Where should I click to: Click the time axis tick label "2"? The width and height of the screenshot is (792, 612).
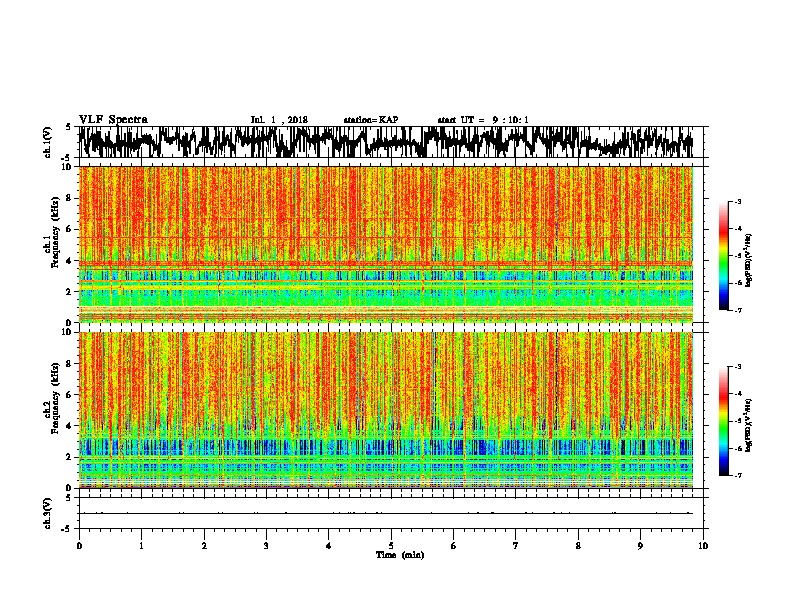pyautogui.click(x=204, y=546)
